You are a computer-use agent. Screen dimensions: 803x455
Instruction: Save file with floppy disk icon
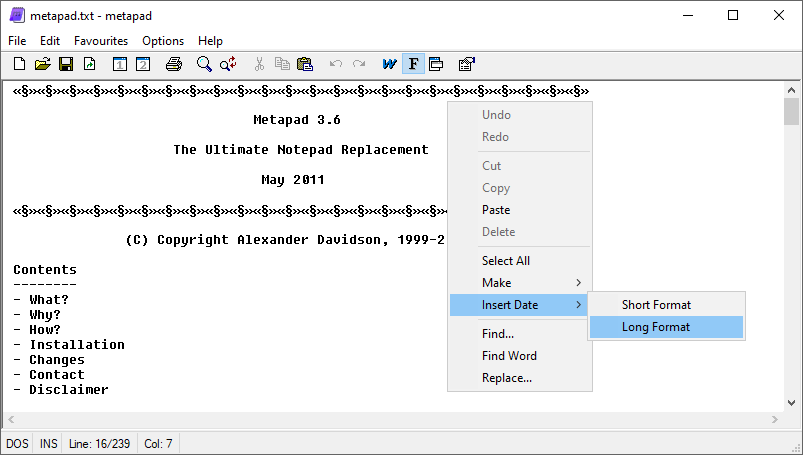click(66, 64)
